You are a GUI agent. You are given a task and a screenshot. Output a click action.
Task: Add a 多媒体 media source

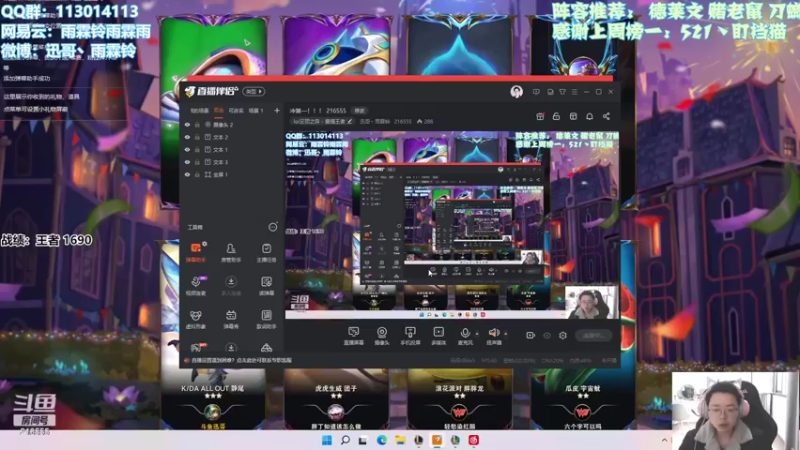(x=438, y=336)
